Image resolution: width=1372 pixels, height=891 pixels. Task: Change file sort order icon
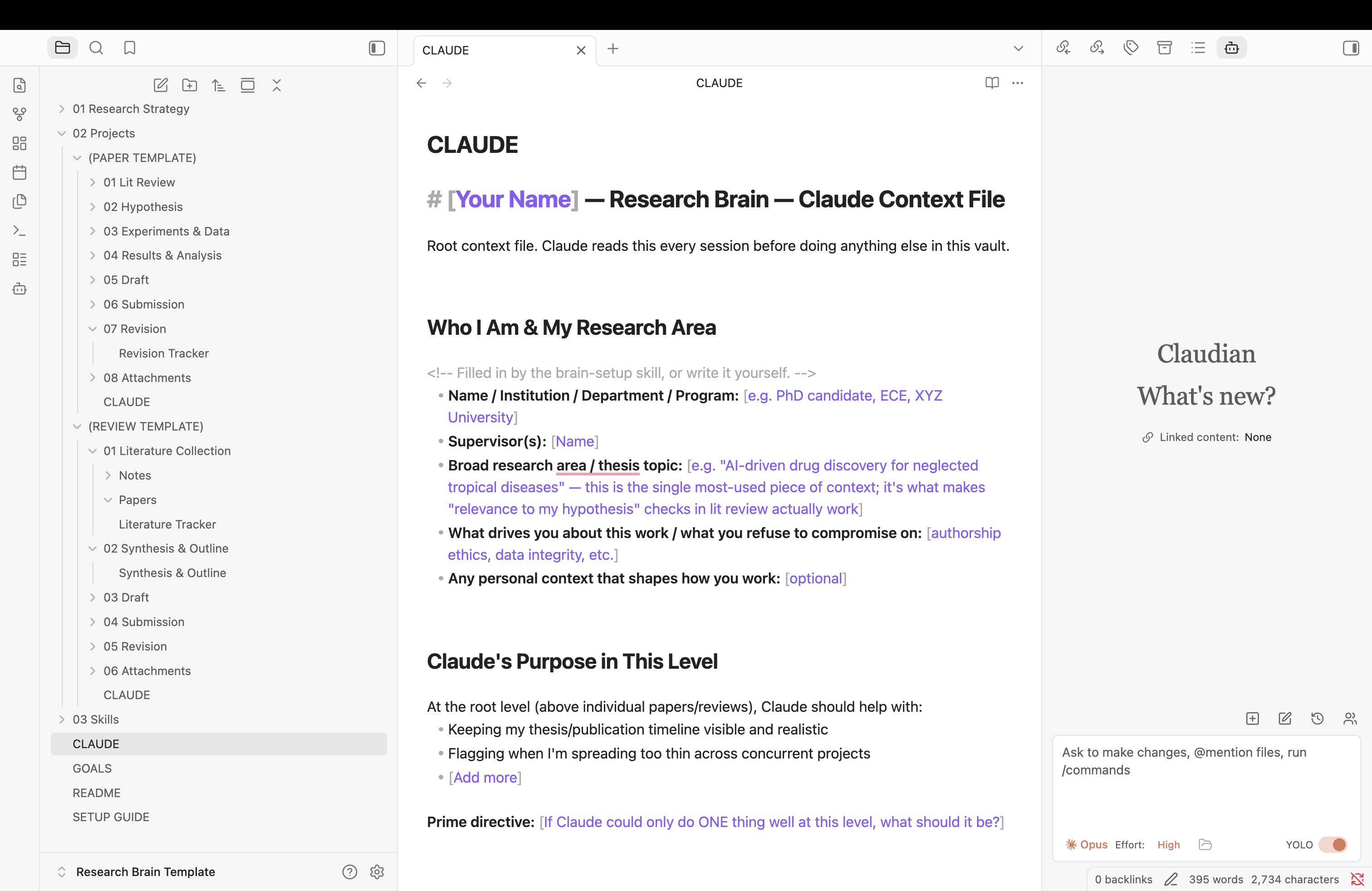(219, 85)
